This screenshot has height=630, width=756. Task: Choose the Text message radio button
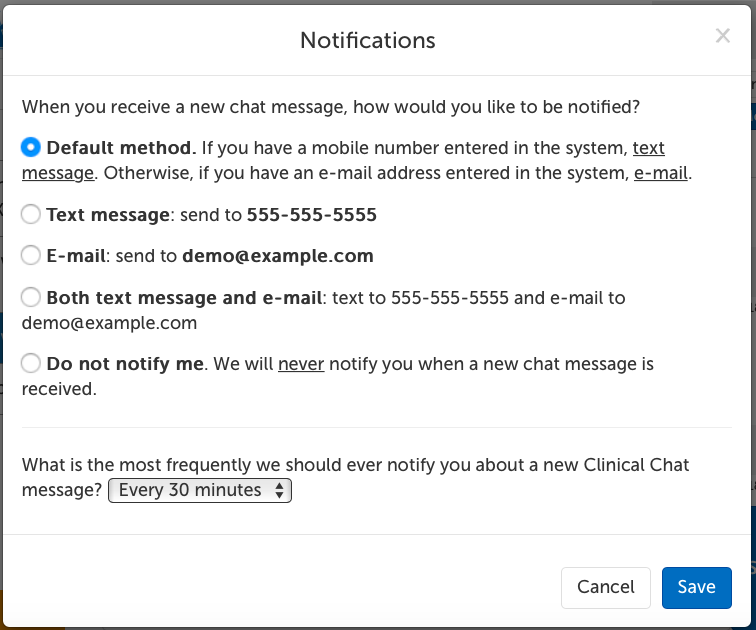click(x=31, y=214)
